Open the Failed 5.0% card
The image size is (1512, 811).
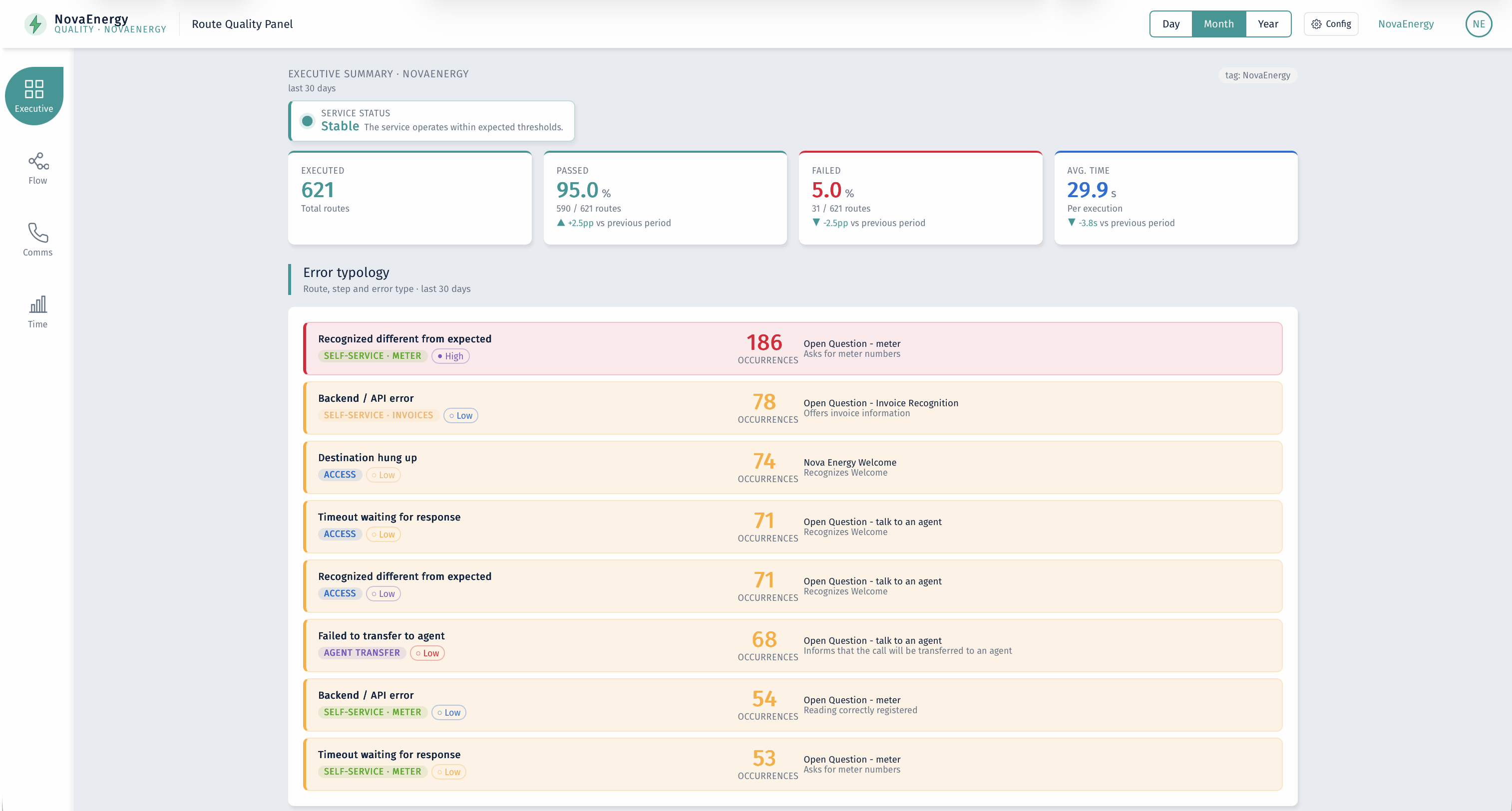[920, 198]
